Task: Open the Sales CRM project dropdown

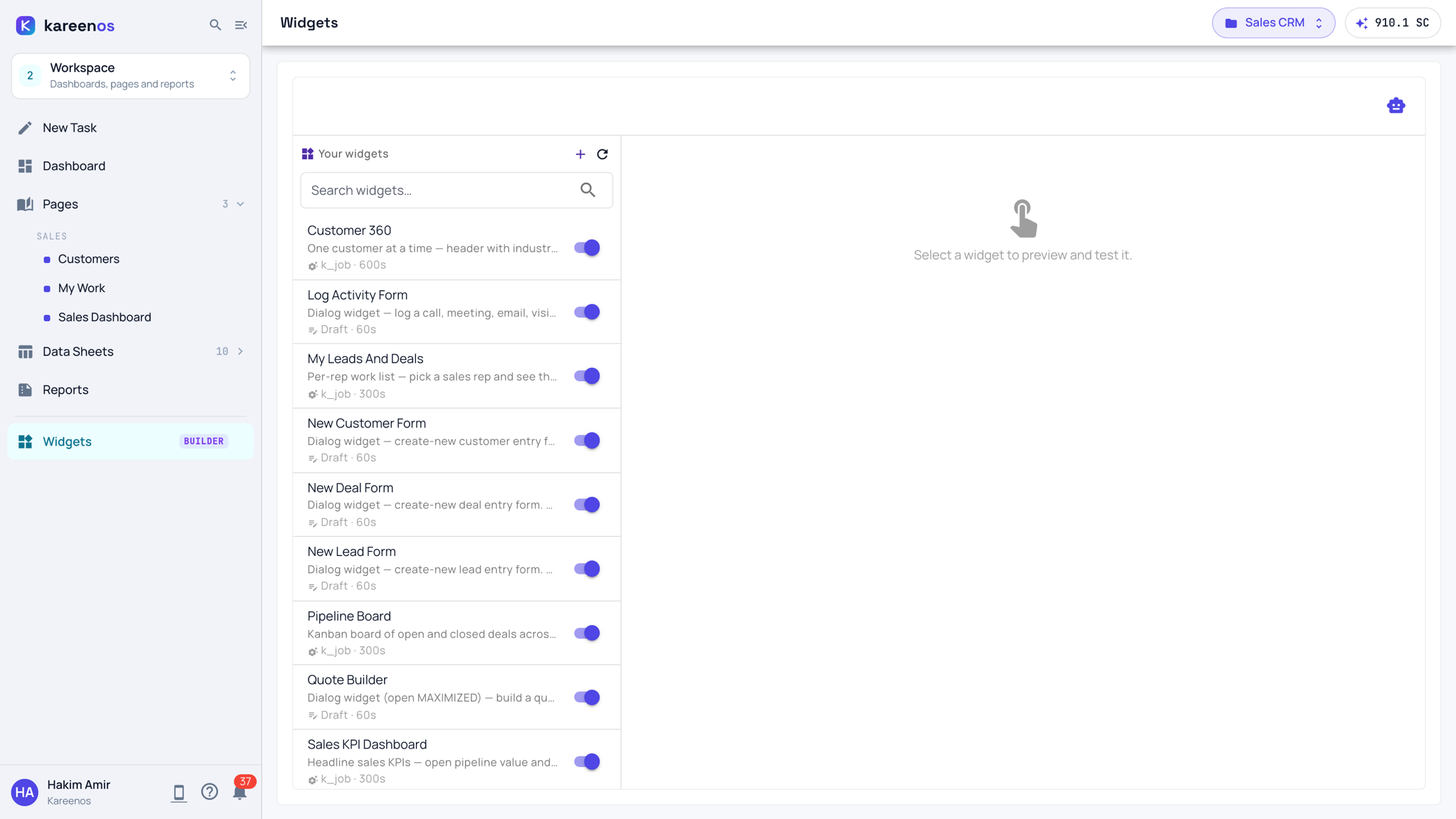Action: (x=1273, y=23)
